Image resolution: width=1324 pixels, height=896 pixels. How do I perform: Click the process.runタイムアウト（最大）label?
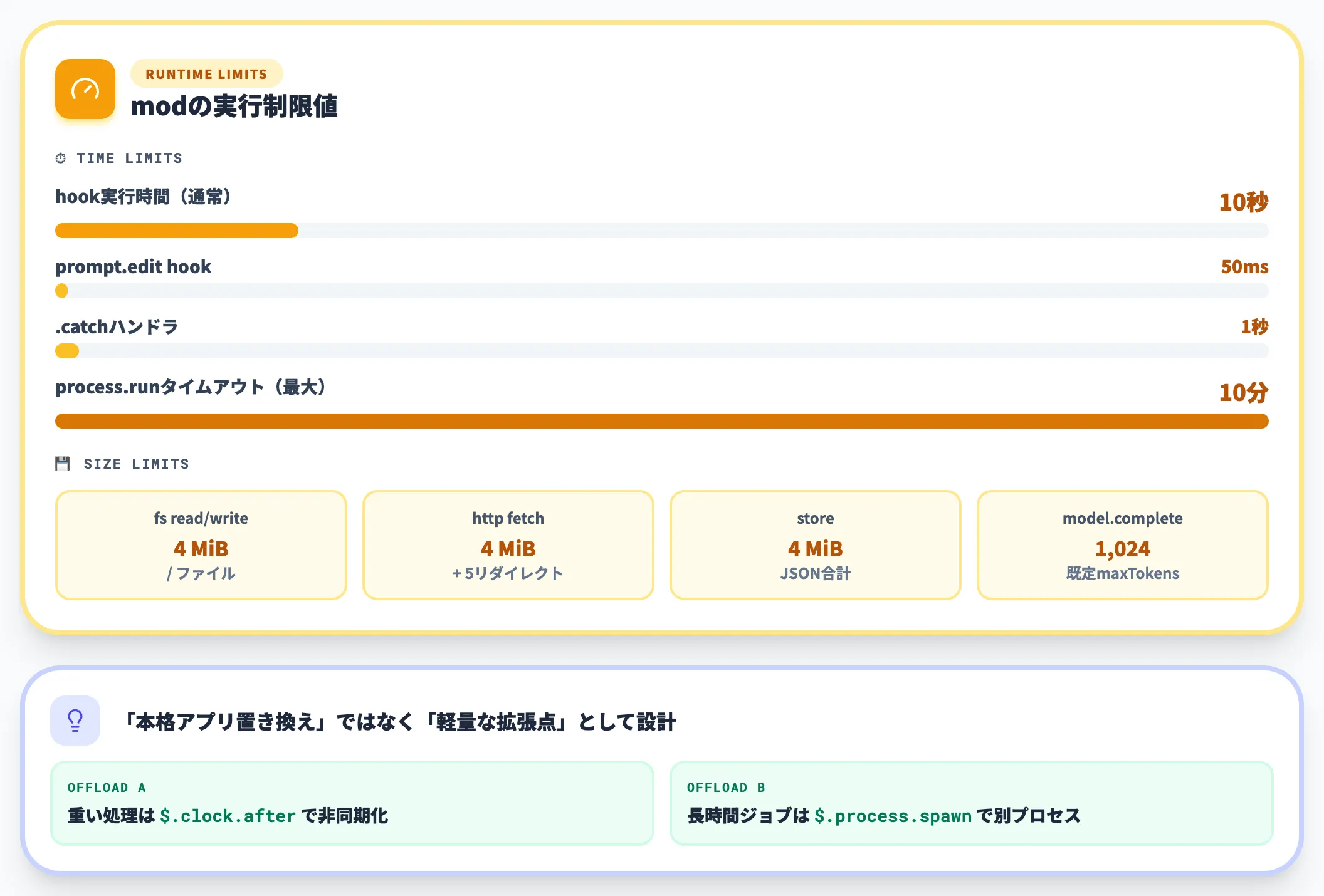point(191,387)
